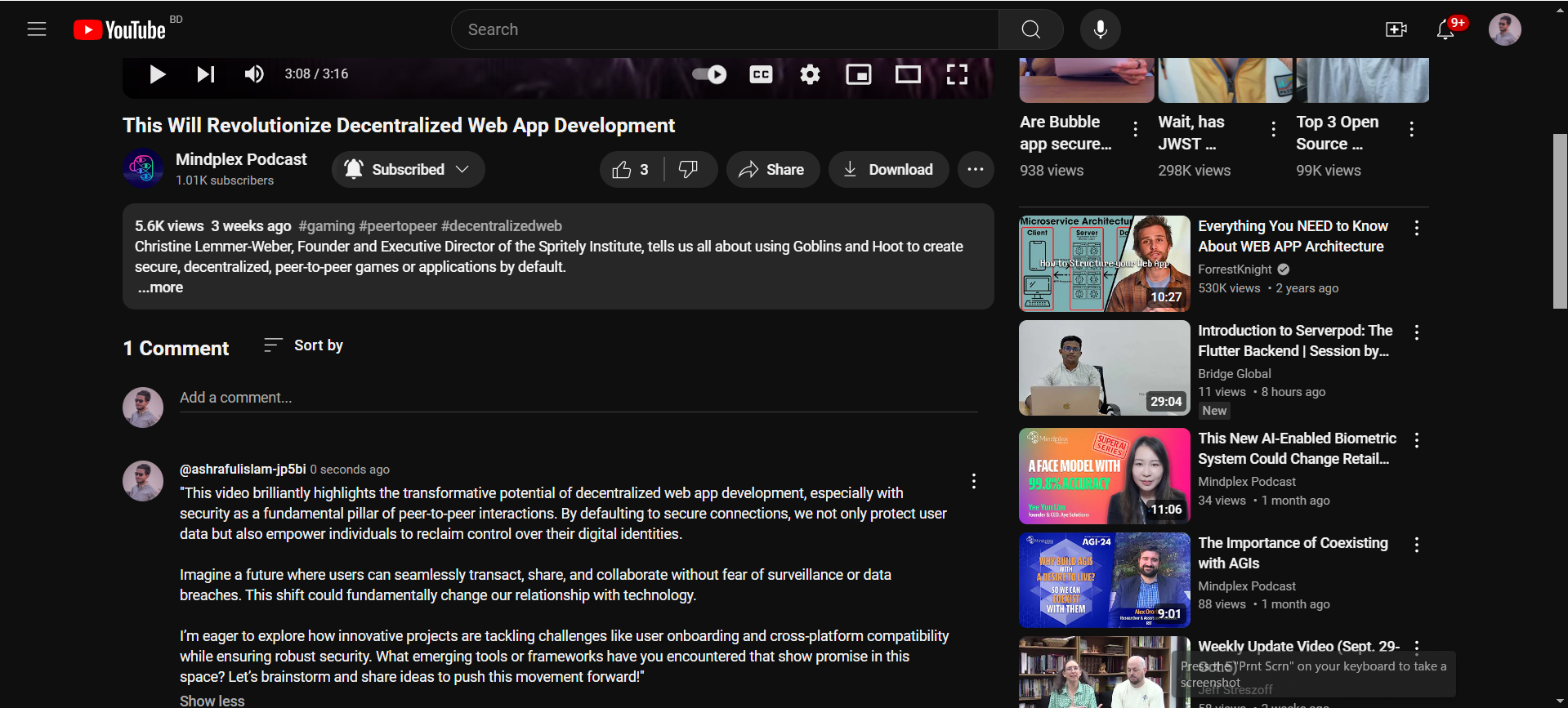Open the hamburger guide menu
The image size is (1568, 708).
pos(37,29)
